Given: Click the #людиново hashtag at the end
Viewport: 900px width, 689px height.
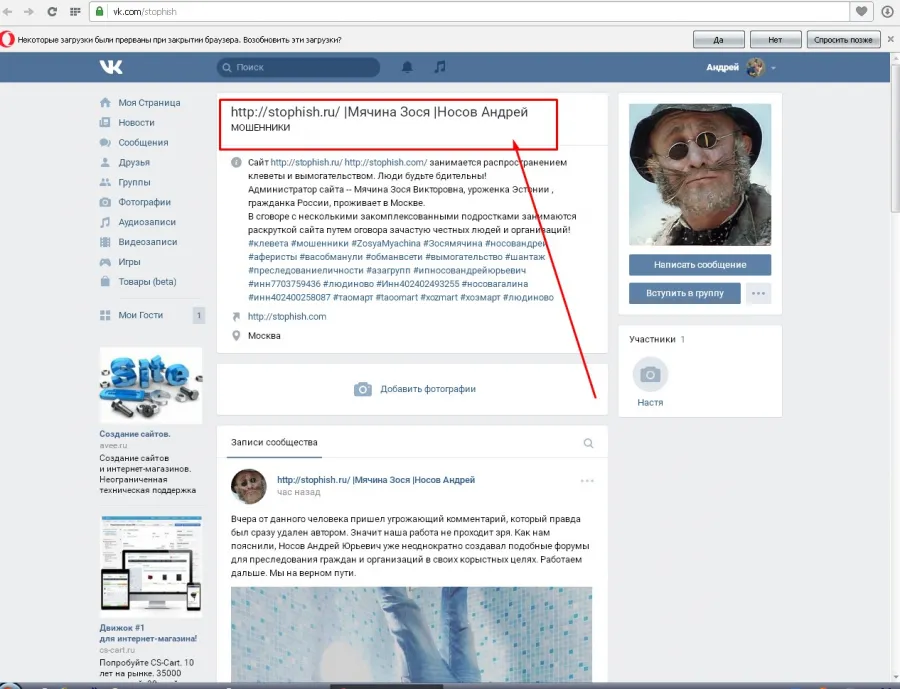Looking at the screenshot, I should [x=528, y=297].
